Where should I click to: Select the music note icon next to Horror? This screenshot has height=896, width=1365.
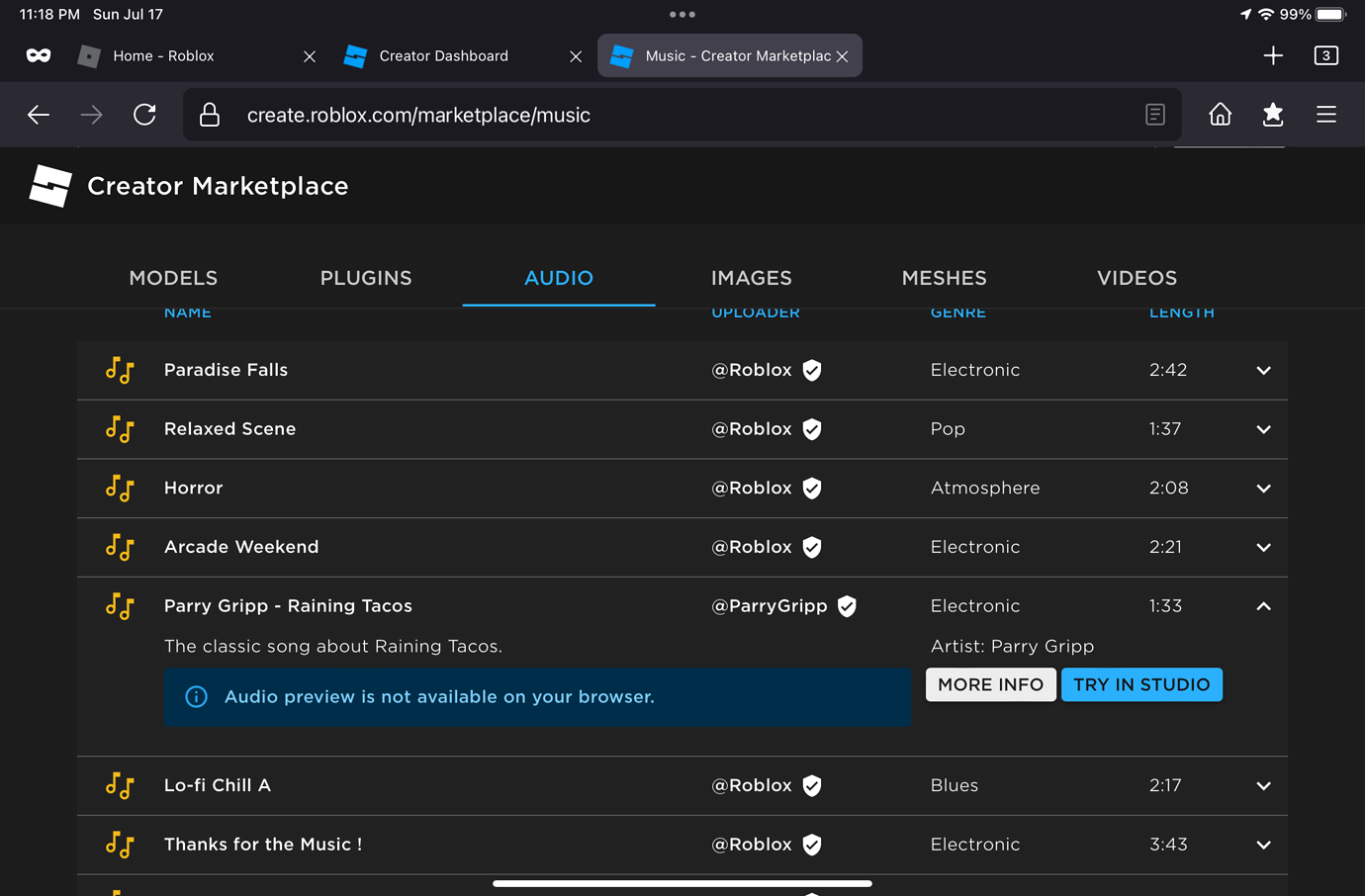click(x=120, y=489)
